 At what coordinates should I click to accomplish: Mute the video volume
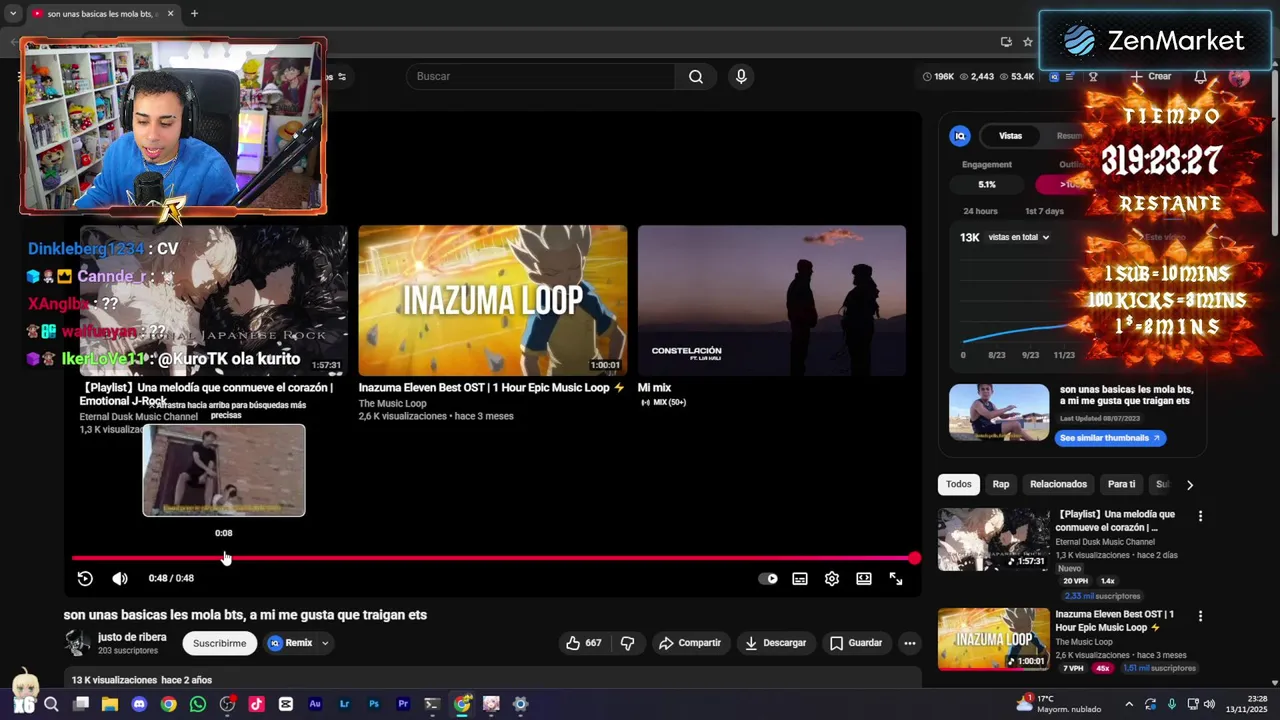tap(120, 578)
